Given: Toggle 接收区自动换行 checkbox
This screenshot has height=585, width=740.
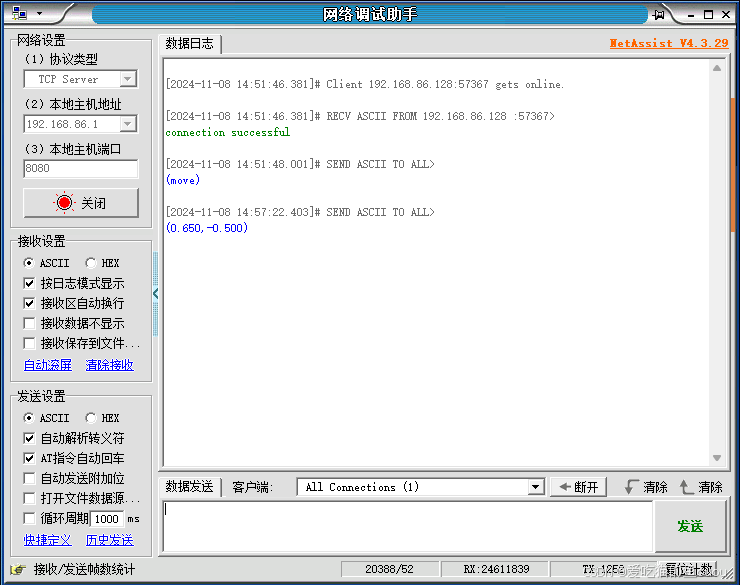Looking at the screenshot, I should (29, 303).
